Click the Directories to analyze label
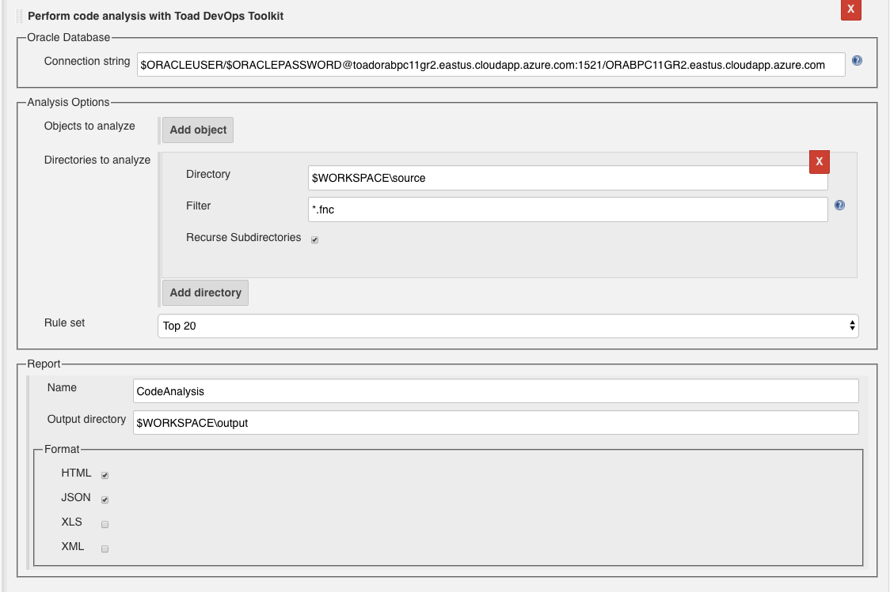This screenshot has width=890, height=592. [x=97, y=160]
